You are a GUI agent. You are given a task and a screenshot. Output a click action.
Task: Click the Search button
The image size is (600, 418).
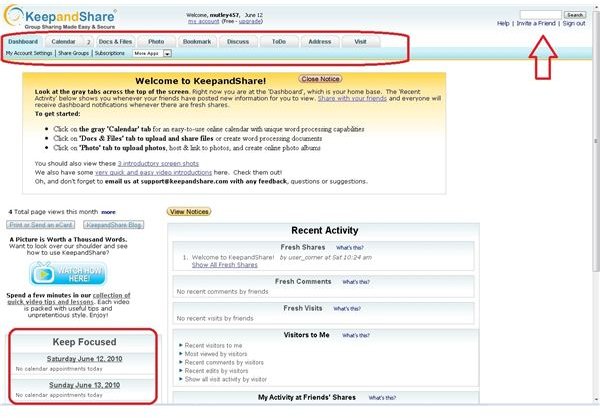coord(575,15)
